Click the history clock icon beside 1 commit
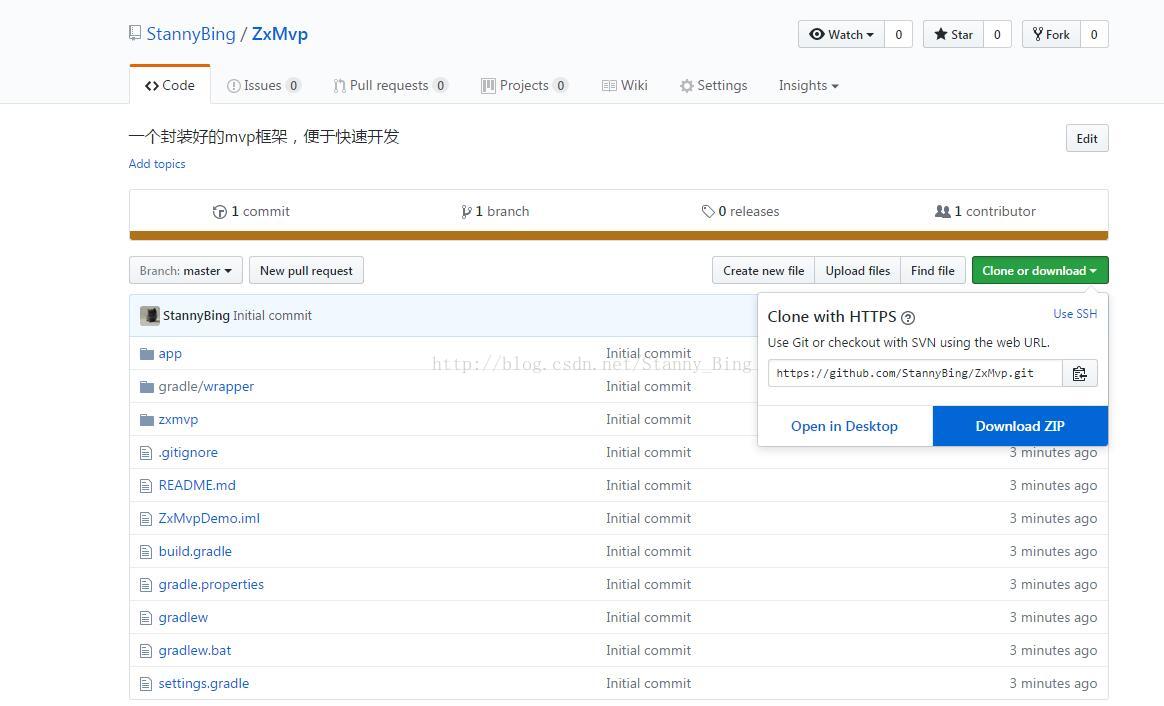The image size is (1164, 706). pos(220,212)
